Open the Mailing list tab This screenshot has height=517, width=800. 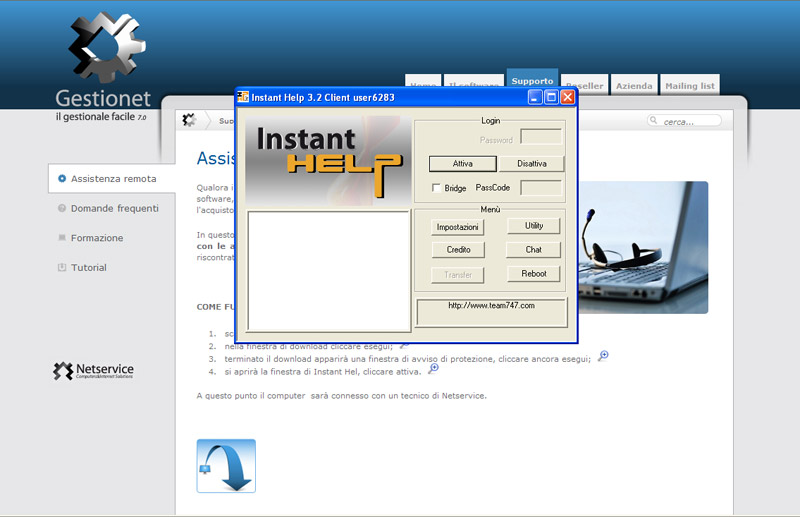[690, 86]
